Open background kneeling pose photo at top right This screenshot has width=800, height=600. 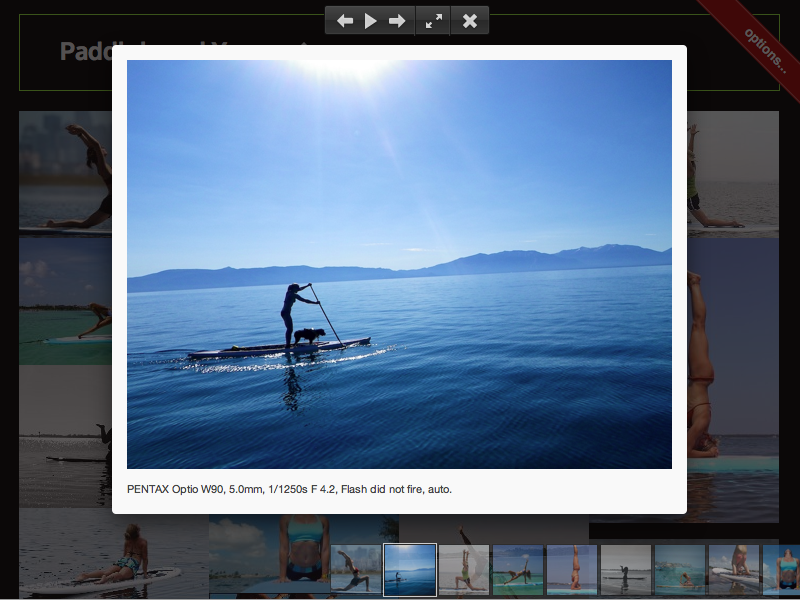[733, 174]
